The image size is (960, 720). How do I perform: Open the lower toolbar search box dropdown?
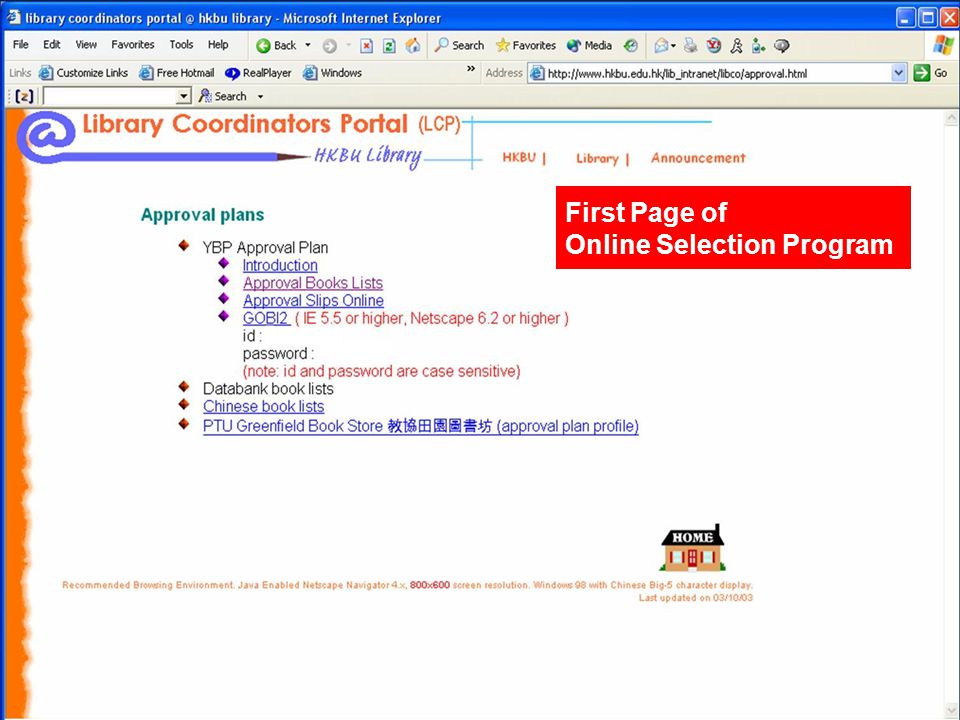coord(184,96)
